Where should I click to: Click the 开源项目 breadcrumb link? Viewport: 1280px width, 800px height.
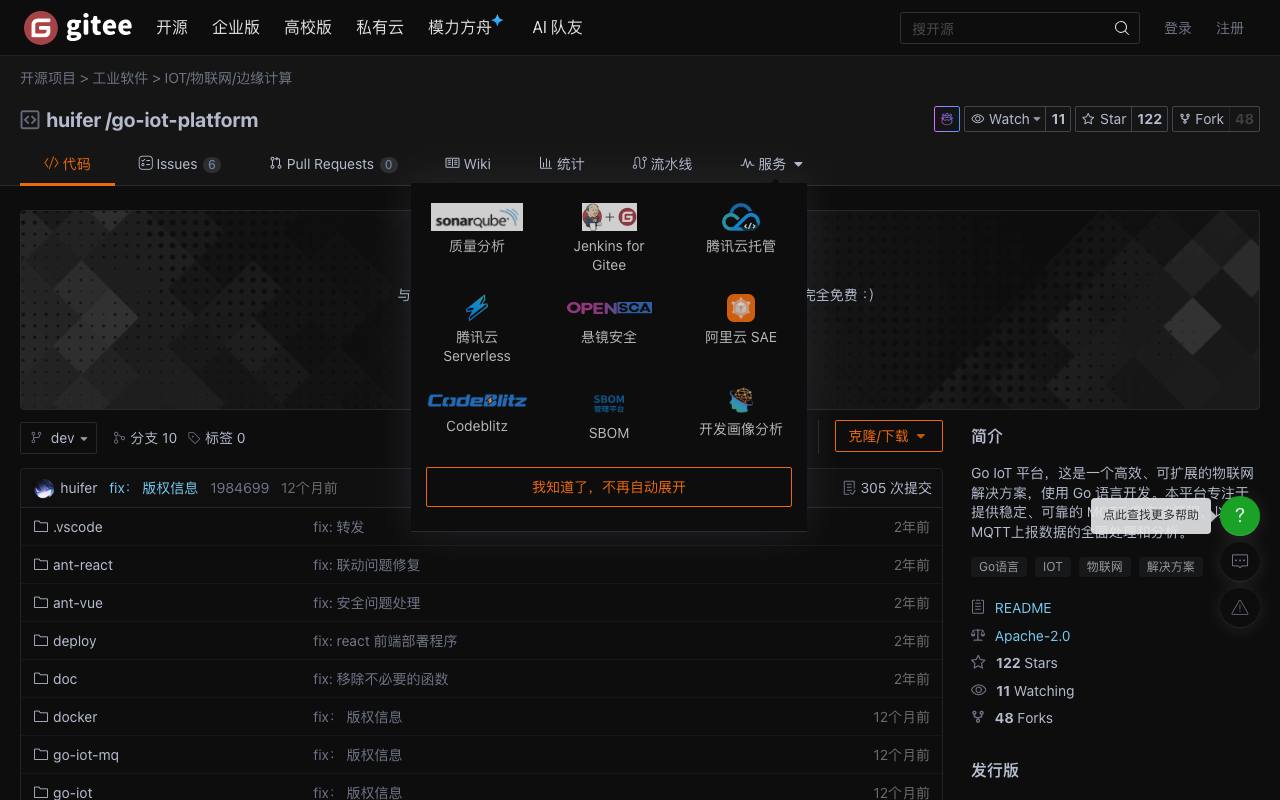(x=48, y=78)
